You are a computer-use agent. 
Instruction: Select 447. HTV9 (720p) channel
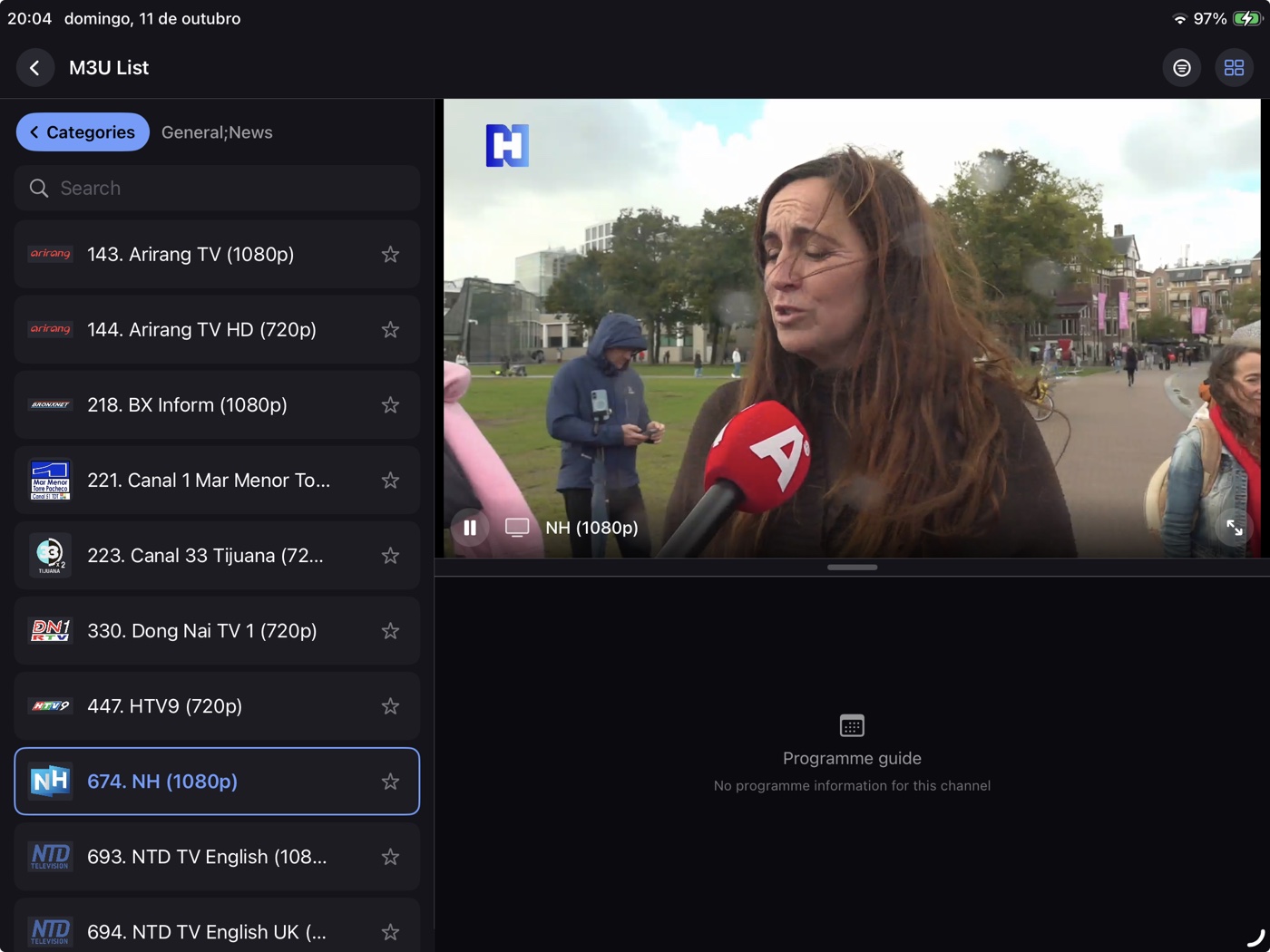coord(217,706)
